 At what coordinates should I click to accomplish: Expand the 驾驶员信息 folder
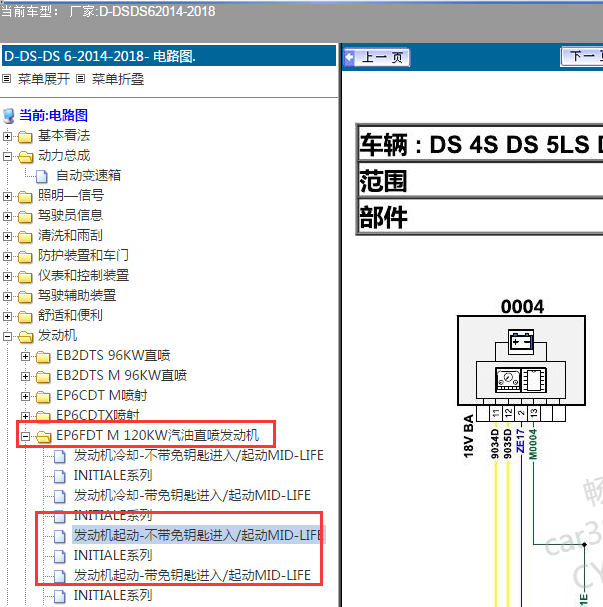(x=7, y=216)
